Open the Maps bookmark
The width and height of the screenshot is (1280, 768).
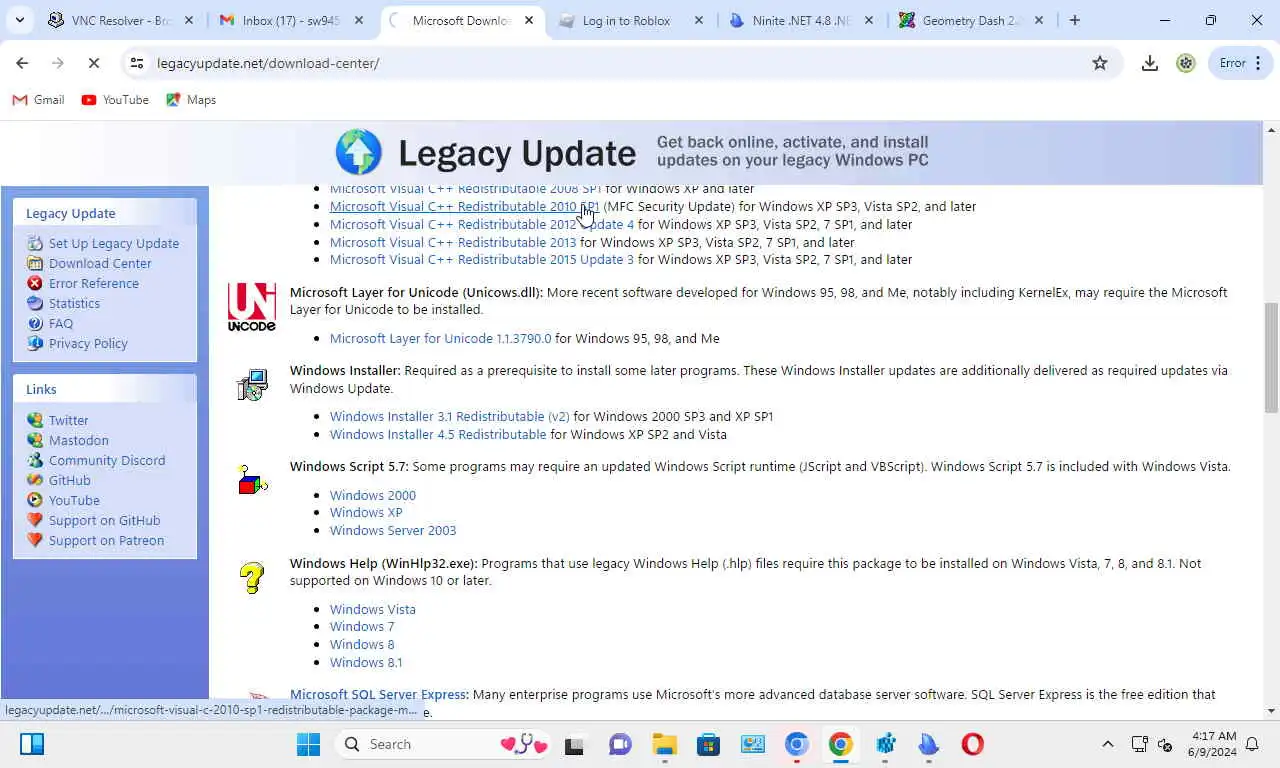(191, 100)
